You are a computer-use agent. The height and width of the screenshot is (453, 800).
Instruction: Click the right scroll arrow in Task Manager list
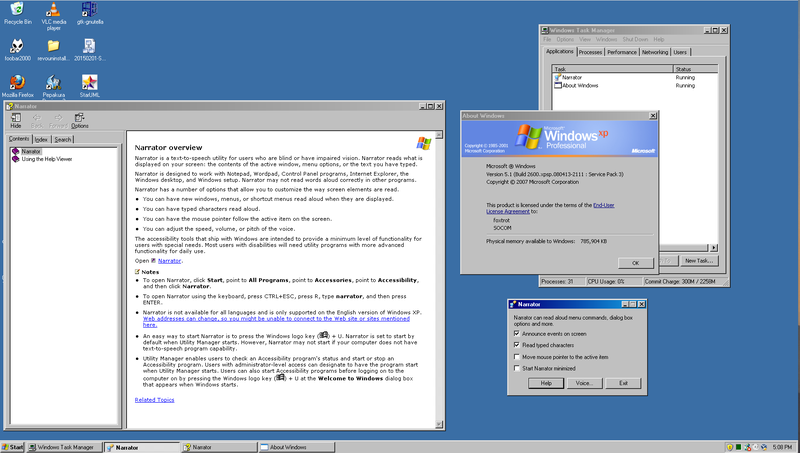714,248
